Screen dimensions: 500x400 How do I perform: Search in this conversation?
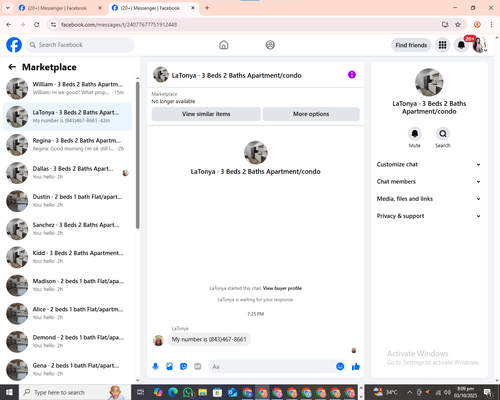pos(443,134)
